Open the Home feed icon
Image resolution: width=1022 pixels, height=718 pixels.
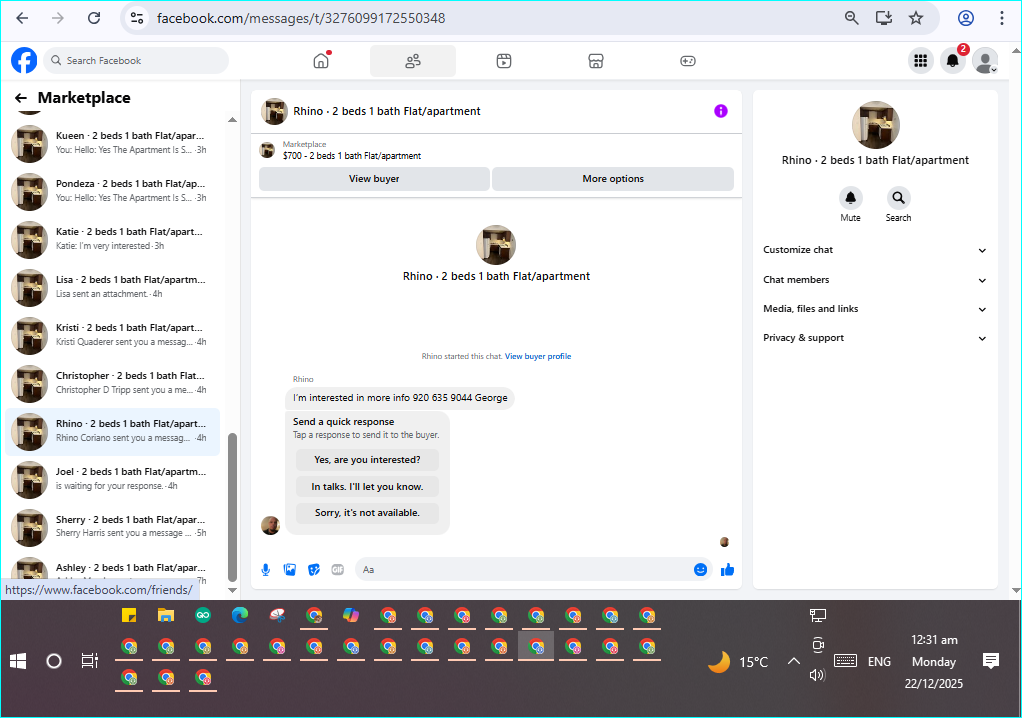click(321, 61)
